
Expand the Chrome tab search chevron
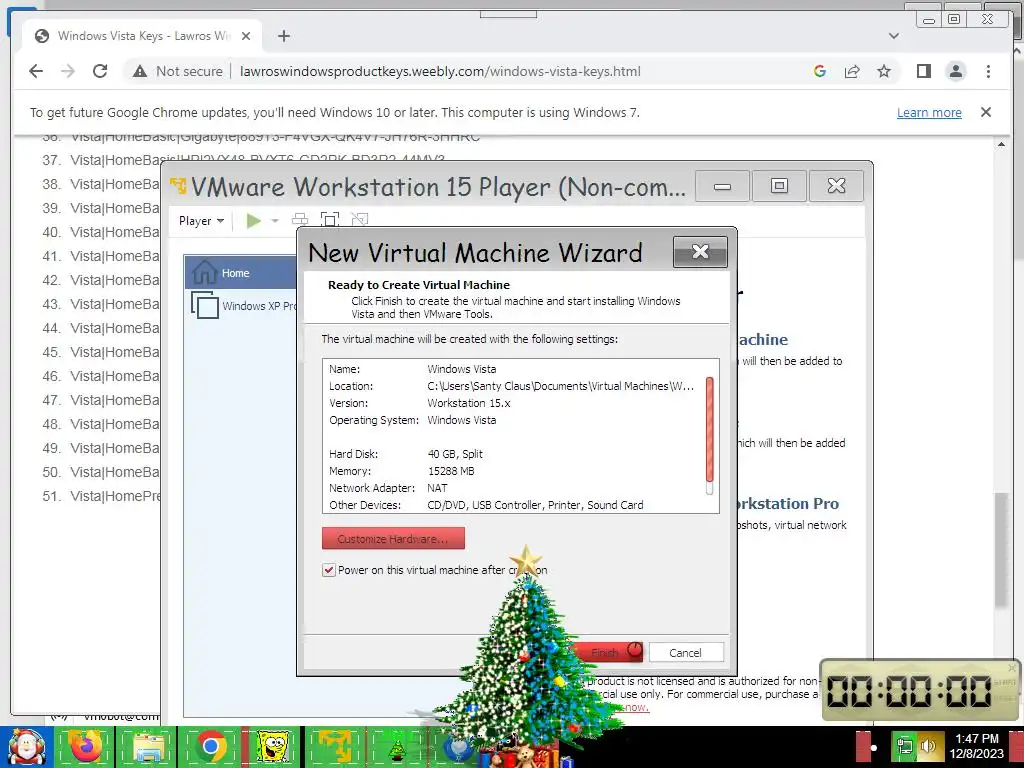(894, 36)
